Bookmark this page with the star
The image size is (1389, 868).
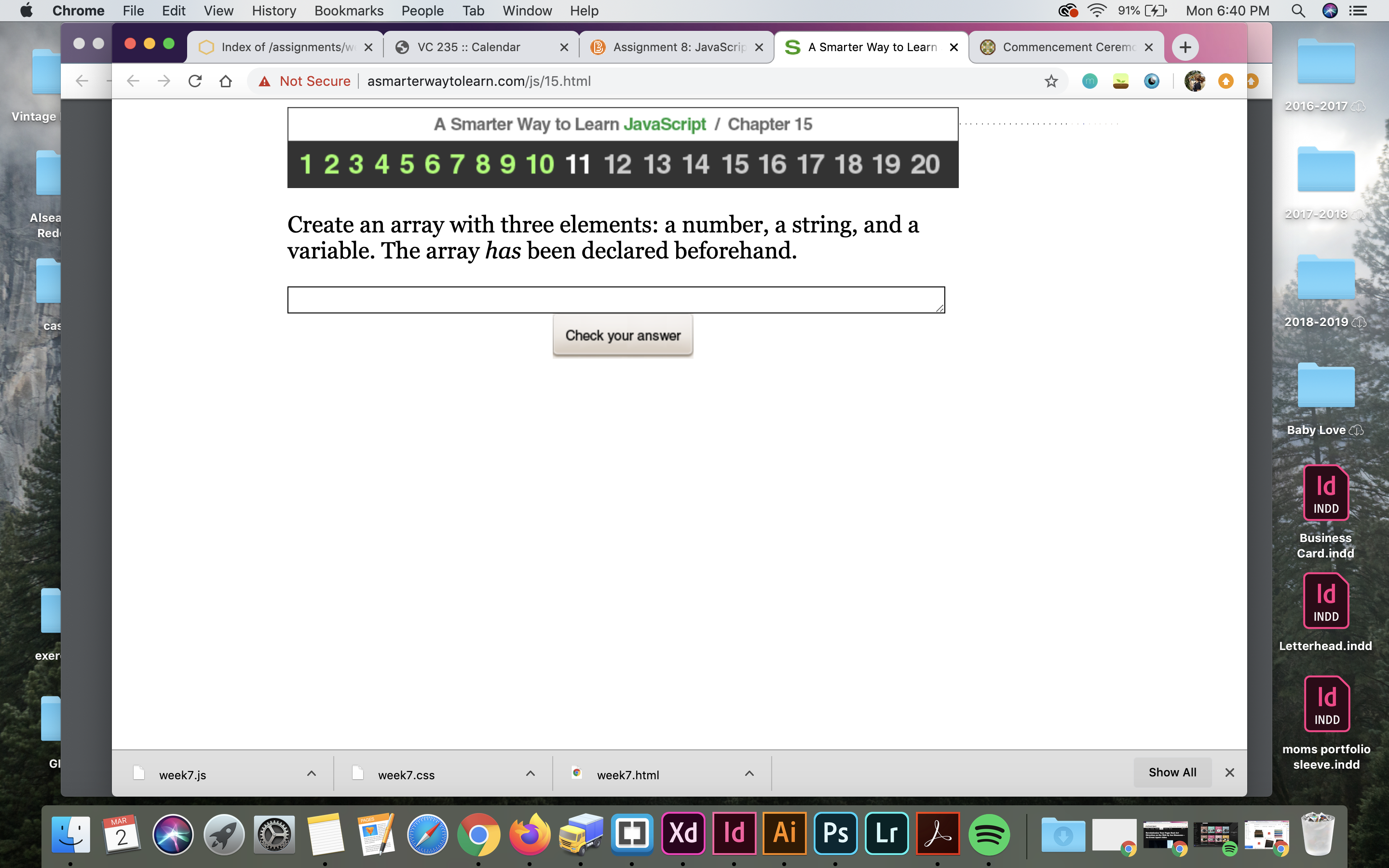pyautogui.click(x=1051, y=81)
